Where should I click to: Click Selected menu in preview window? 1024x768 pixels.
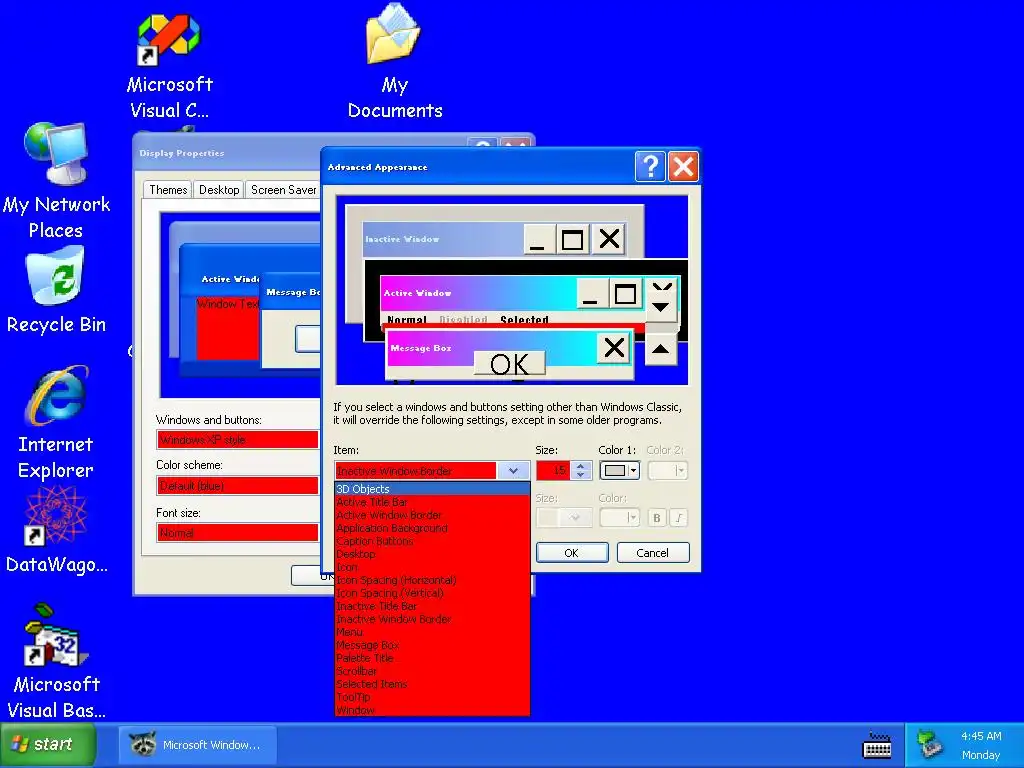[x=524, y=319]
